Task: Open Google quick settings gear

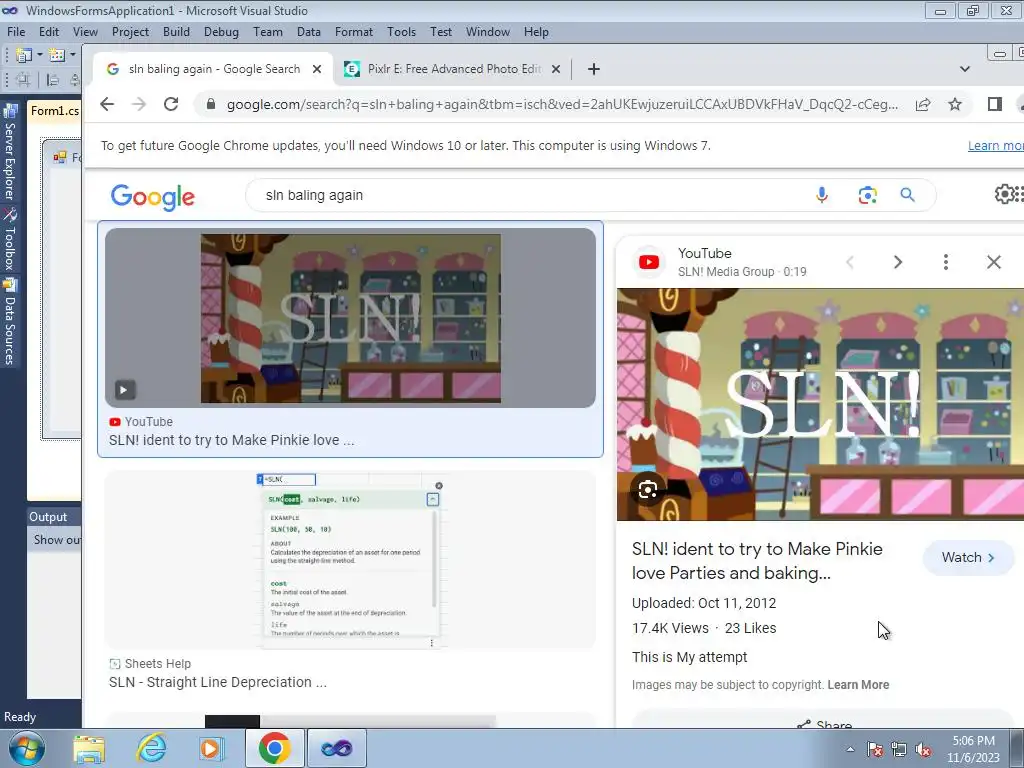Action: pyautogui.click(x=1004, y=194)
